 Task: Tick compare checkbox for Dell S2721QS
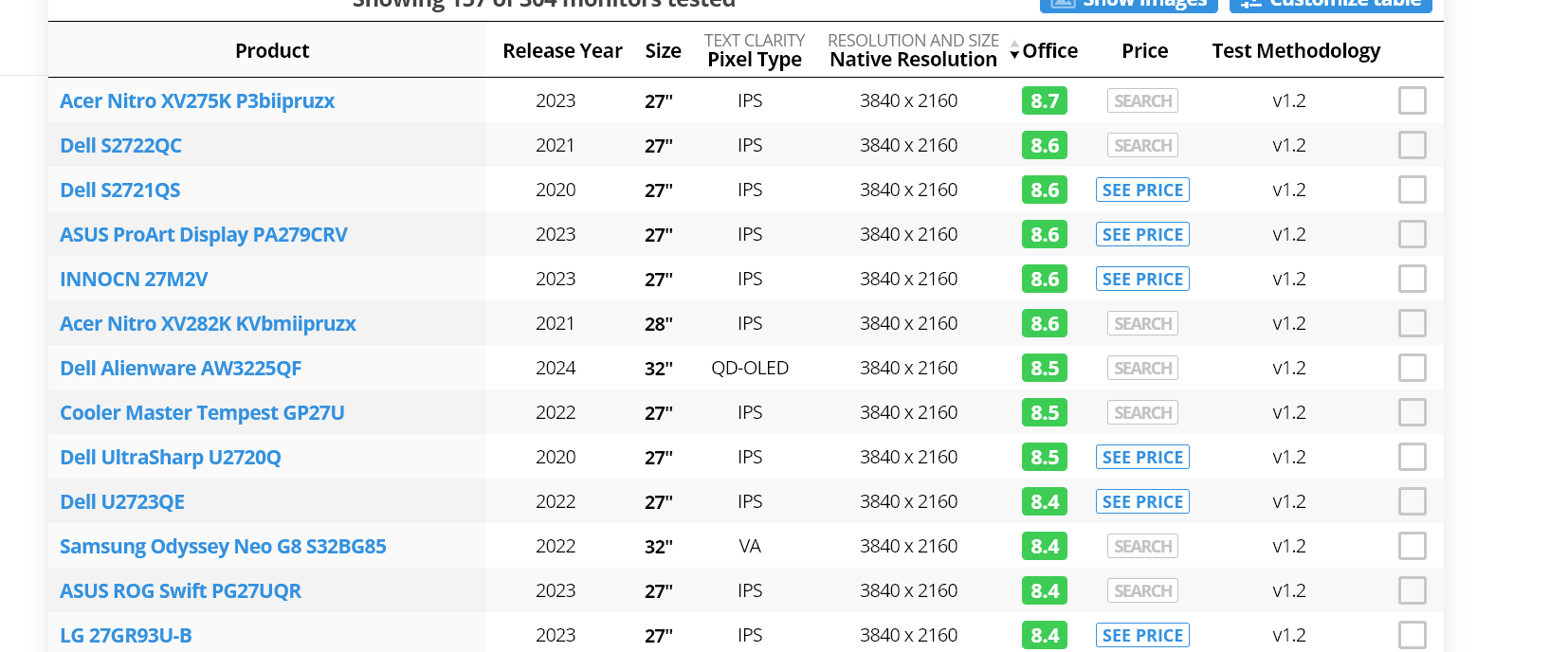click(1413, 190)
